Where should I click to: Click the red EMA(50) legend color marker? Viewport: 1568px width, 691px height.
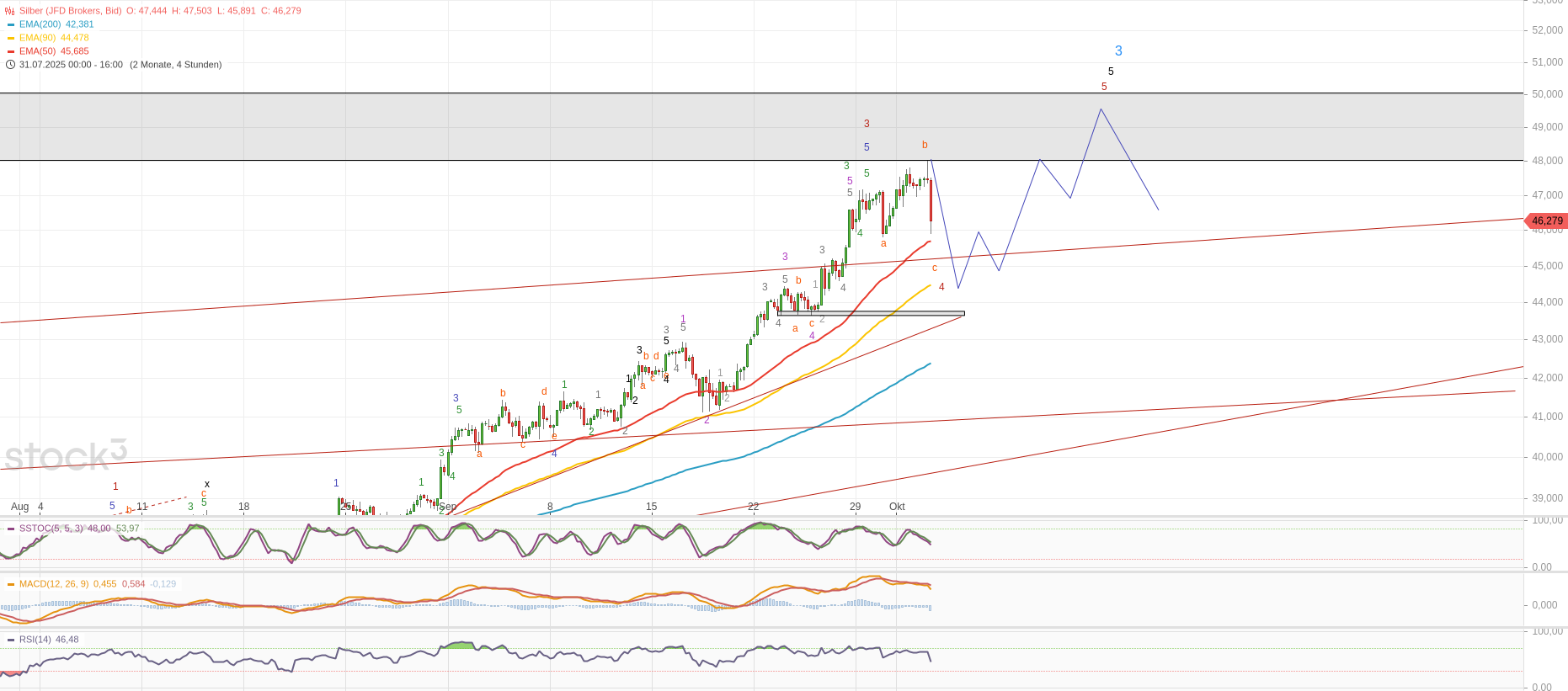pyautogui.click(x=11, y=51)
